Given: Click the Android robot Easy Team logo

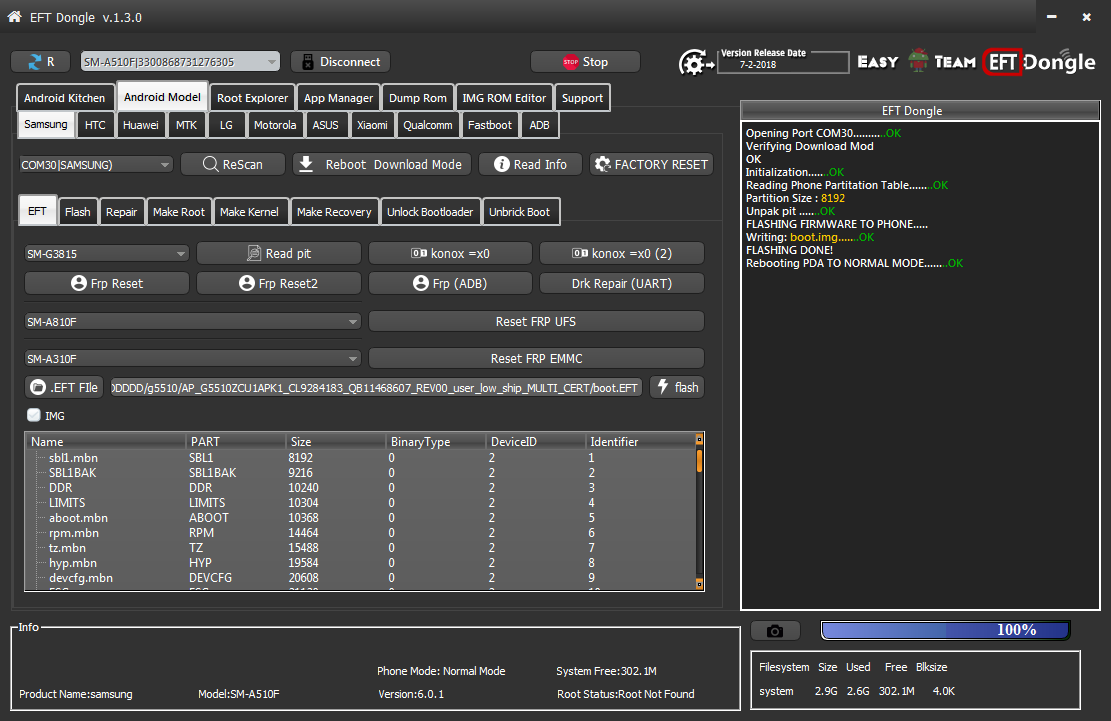Looking at the screenshot, I should [x=918, y=62].
